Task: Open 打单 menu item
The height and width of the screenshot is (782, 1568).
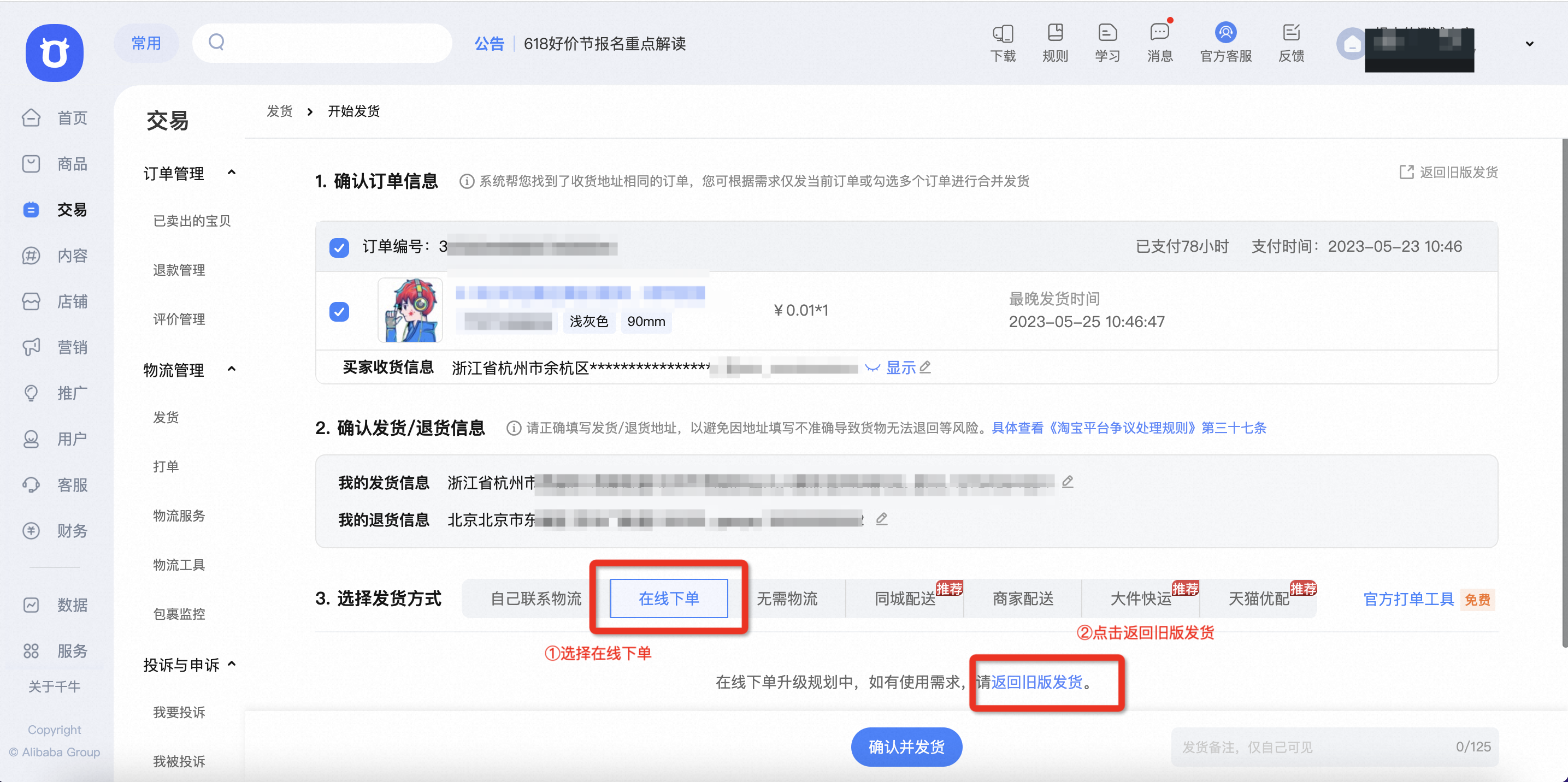Action: 166,467
